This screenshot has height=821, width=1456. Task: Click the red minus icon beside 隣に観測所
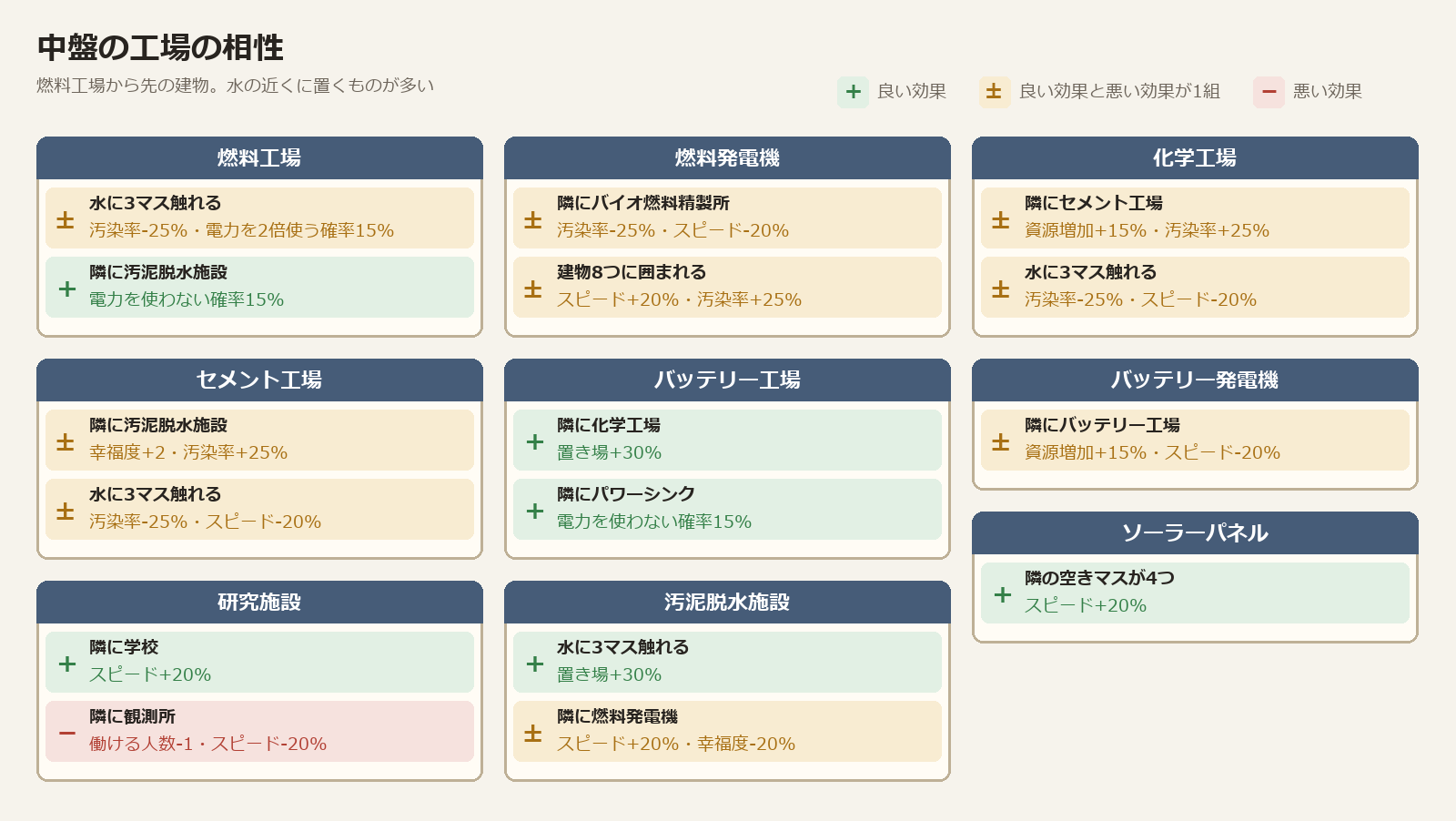click(x=67, y=733)
